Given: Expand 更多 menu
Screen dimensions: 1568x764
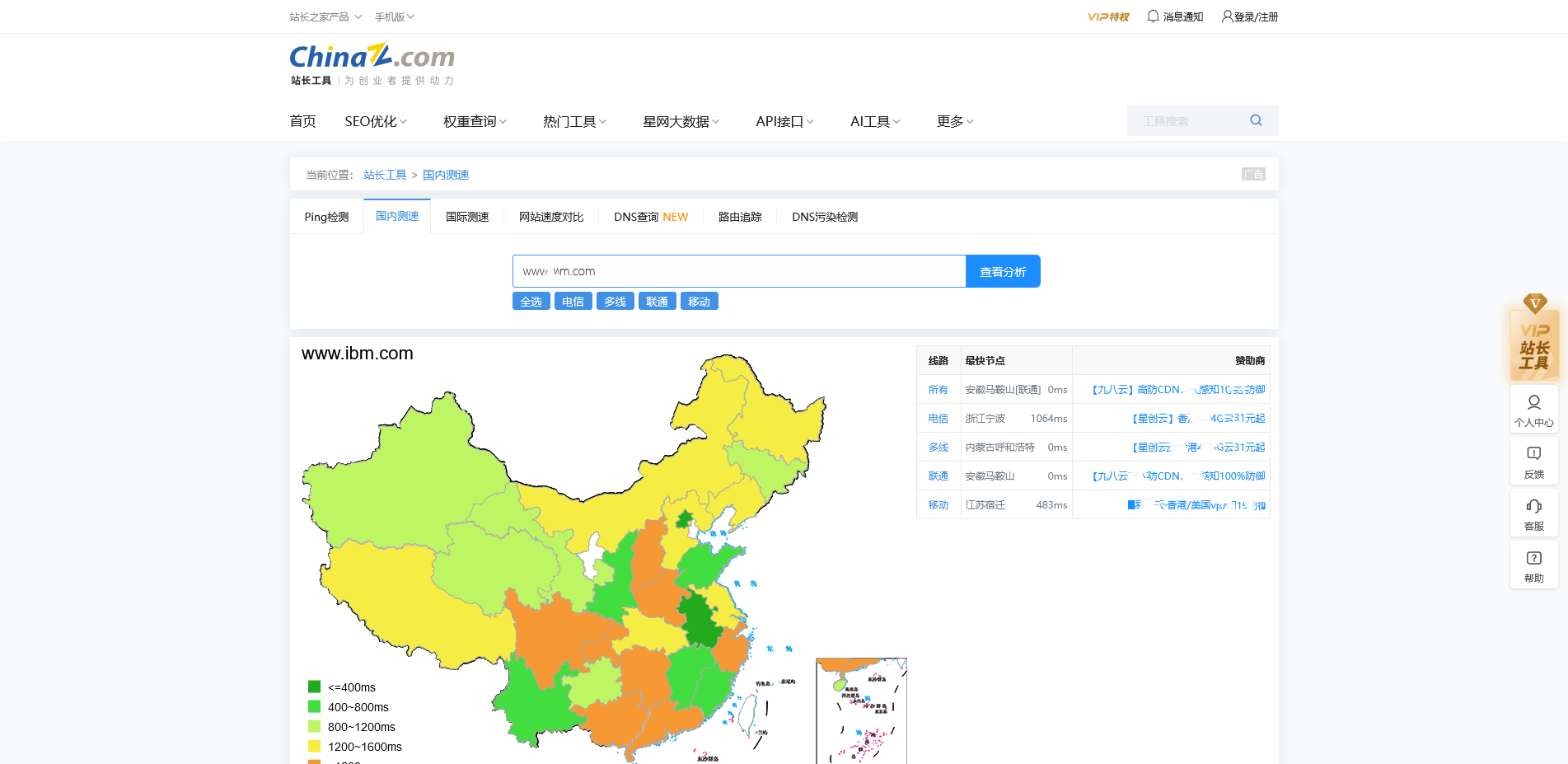Looking at the screenshot, I should 955,121.
